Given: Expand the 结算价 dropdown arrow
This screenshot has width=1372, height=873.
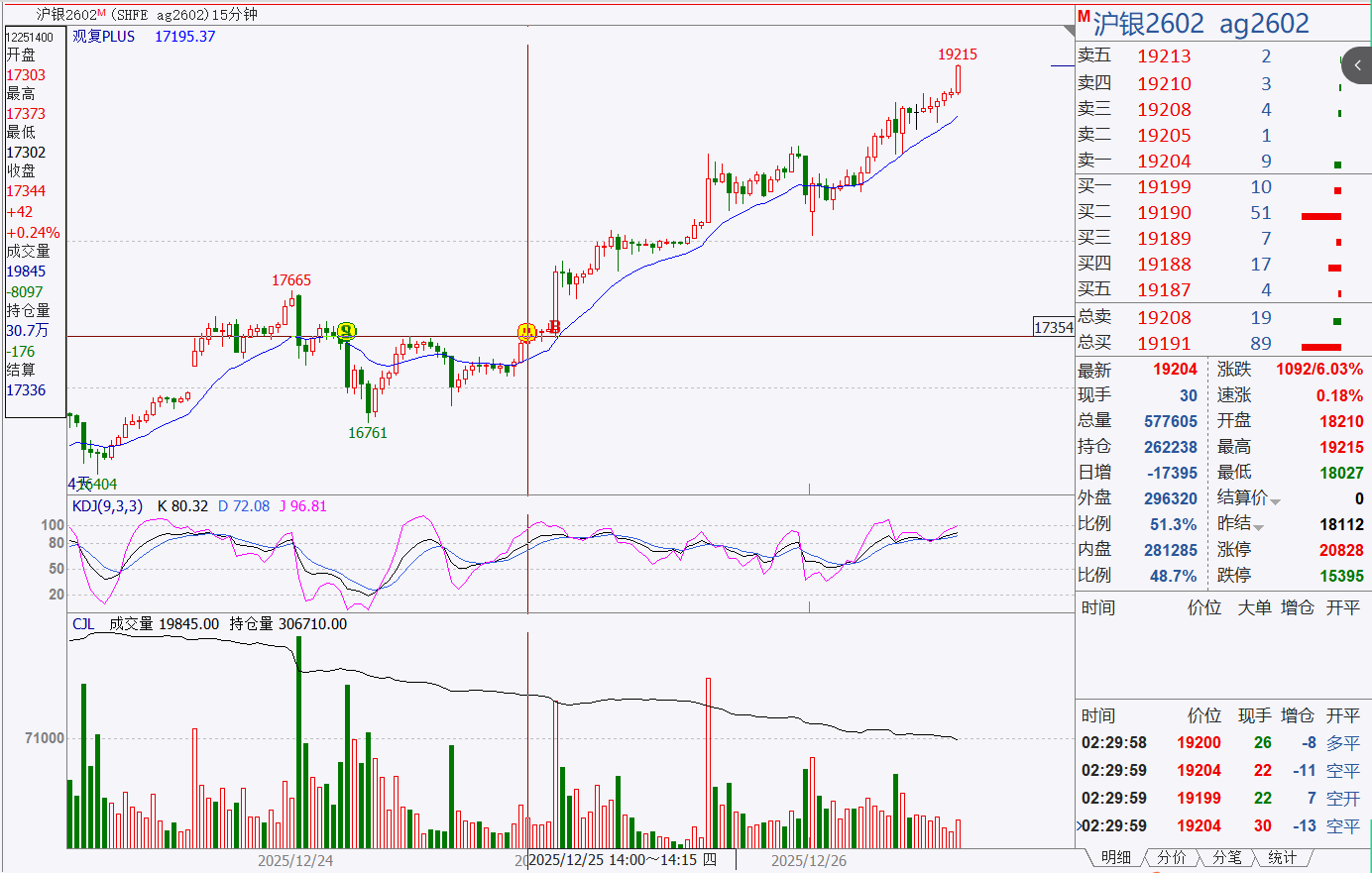Looking at the screenshot, I should coord(1275,501).
